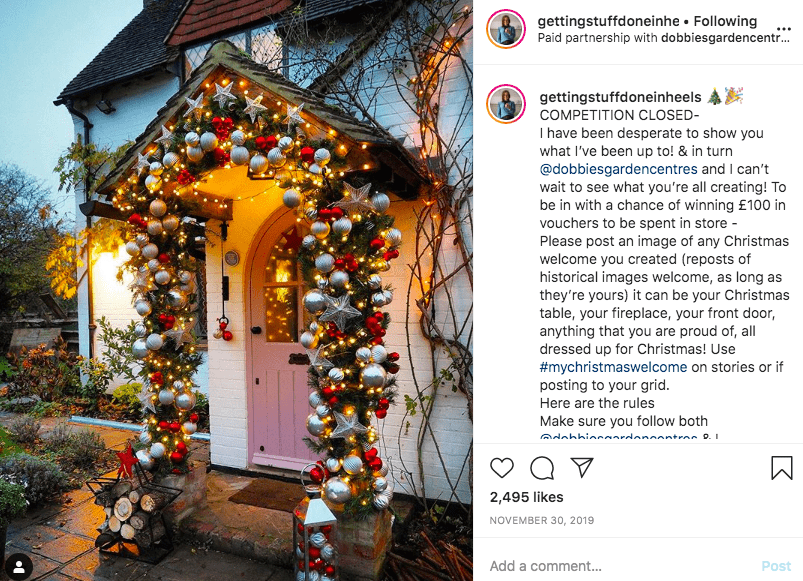Share the post with the paper plane icon
This screenshot has width=803, height=581.
click(582, 467)
